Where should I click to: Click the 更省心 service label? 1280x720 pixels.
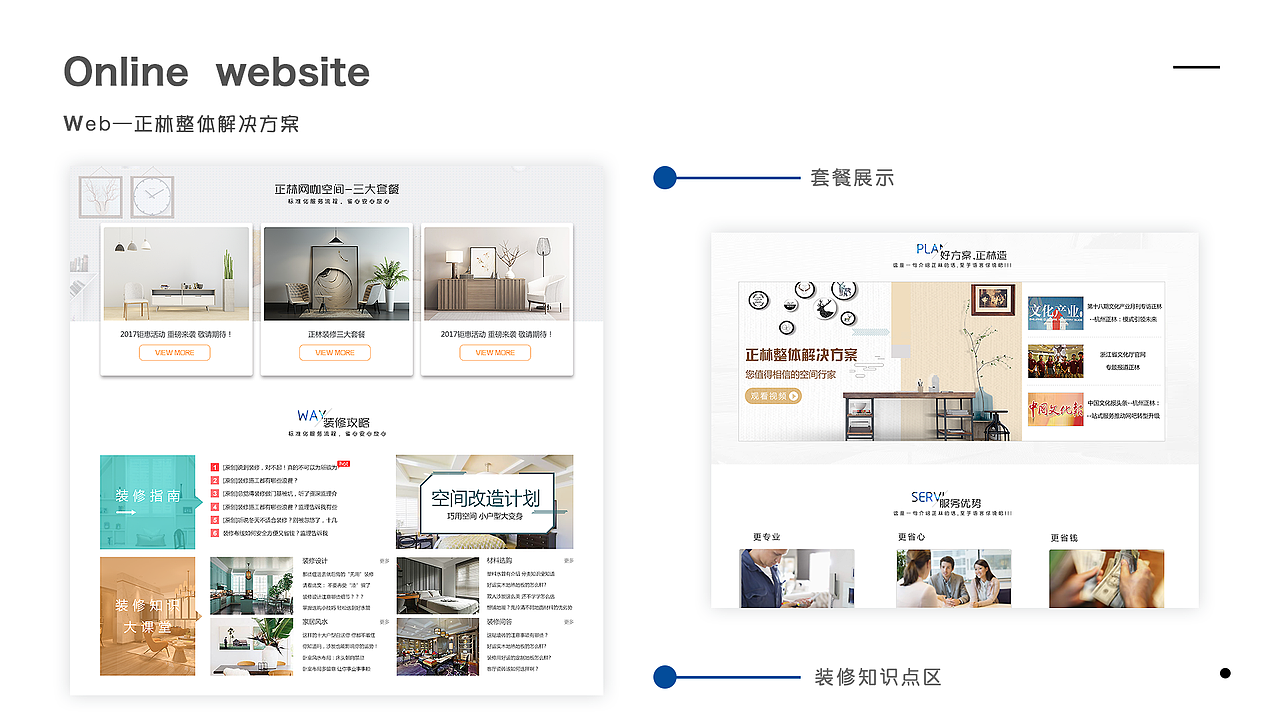tap(911, 537)
